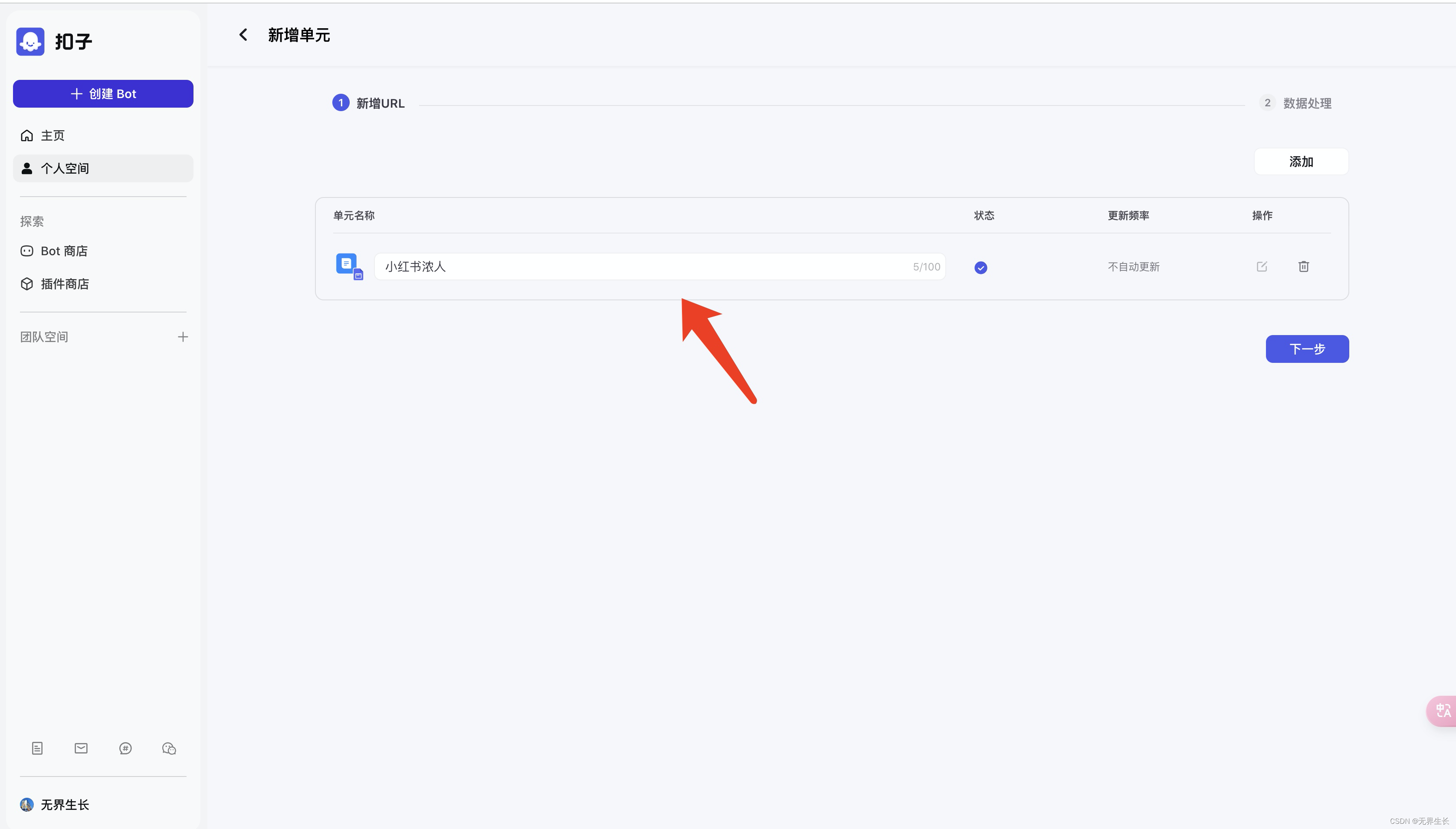This screenshot has width=1456, height=829.
Task: Open 插件商店 from the sidebar
Action: 64,284
